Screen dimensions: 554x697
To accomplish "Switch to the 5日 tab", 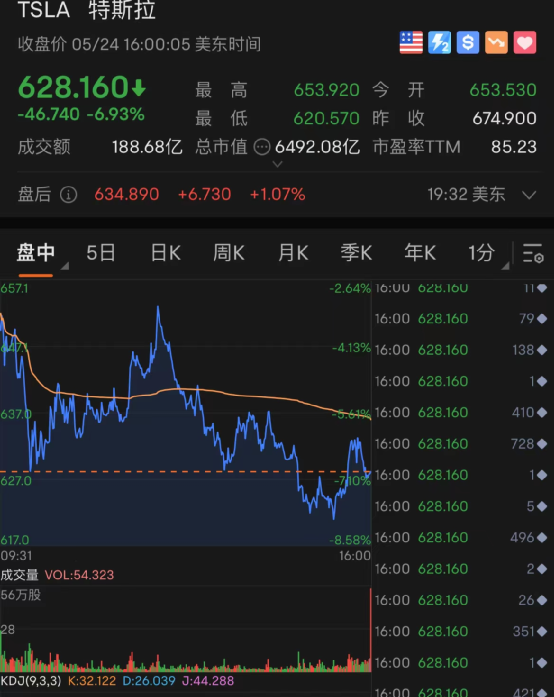I will click(x=100, y=253).
